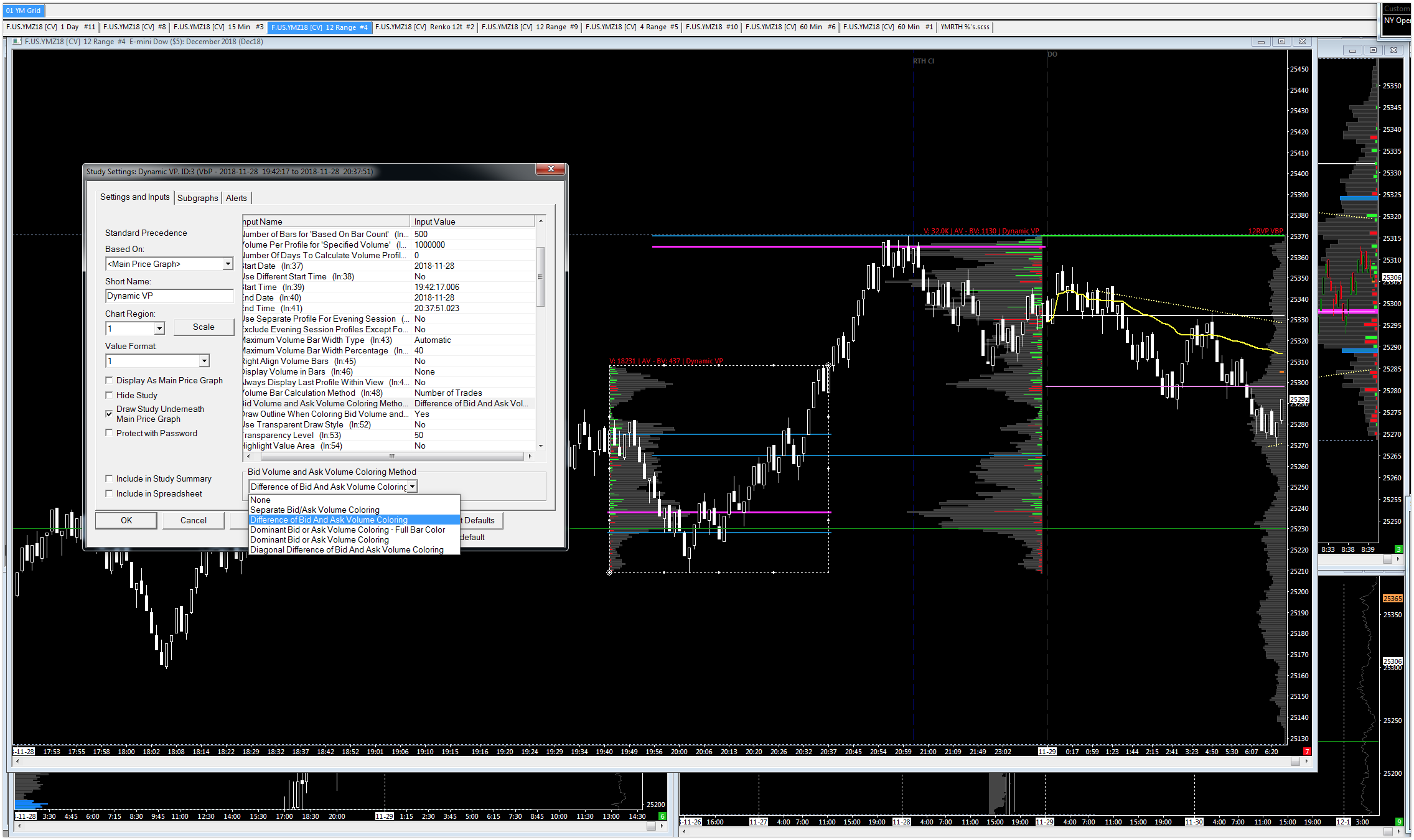Expand the Based On dropdown
This screenshot has width=1414, height=840.
pyautogui.click(x=228, y=264)
